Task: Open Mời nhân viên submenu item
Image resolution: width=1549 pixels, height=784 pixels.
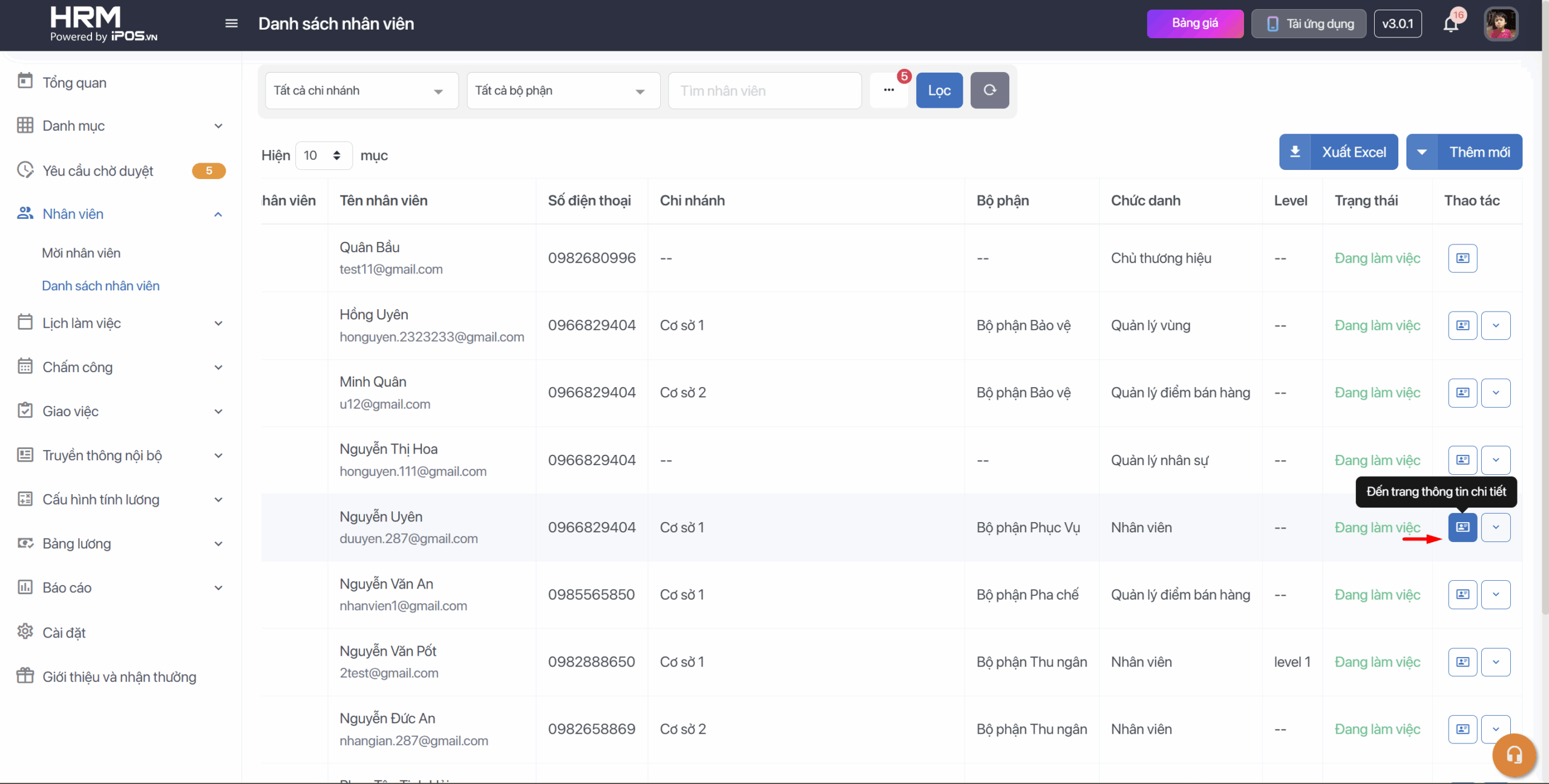Action: [x=81, y=253]
